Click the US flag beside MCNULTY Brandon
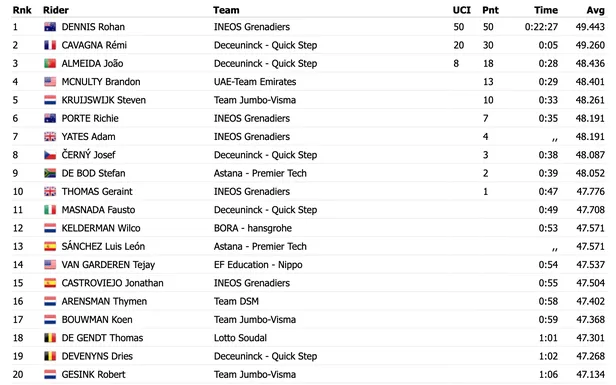The width and height of the screenshot is (616, 385). pos(50,82)
